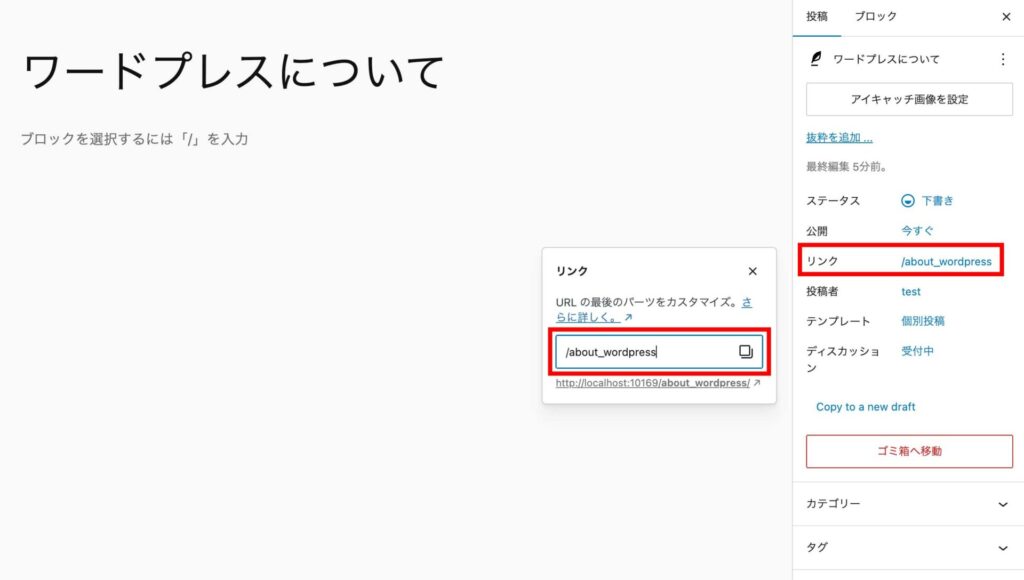Close the リンク popover with the X
Screen dimensions: 1024x580
[x=752, y=271]
